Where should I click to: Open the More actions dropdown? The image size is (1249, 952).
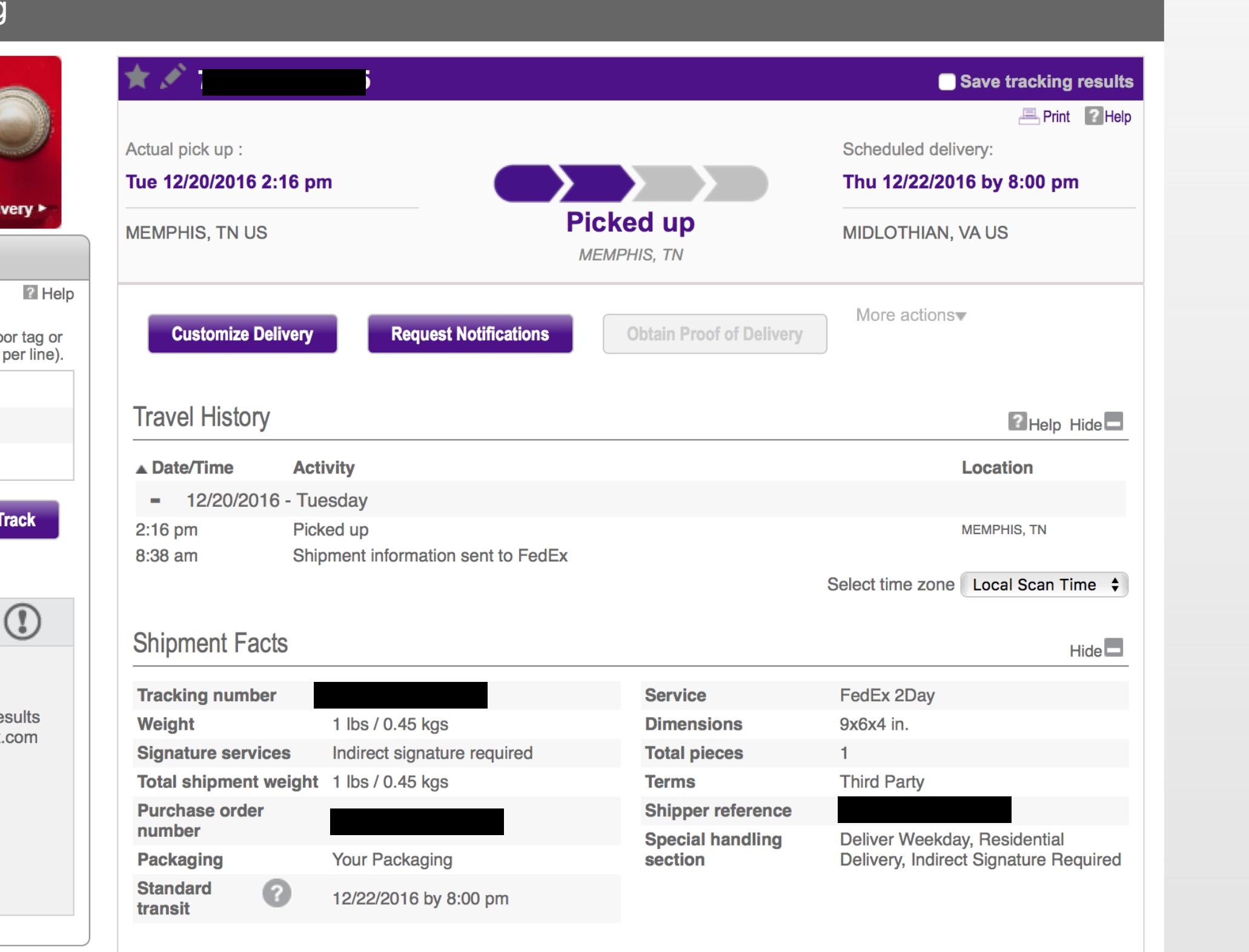tap(910, 316)
